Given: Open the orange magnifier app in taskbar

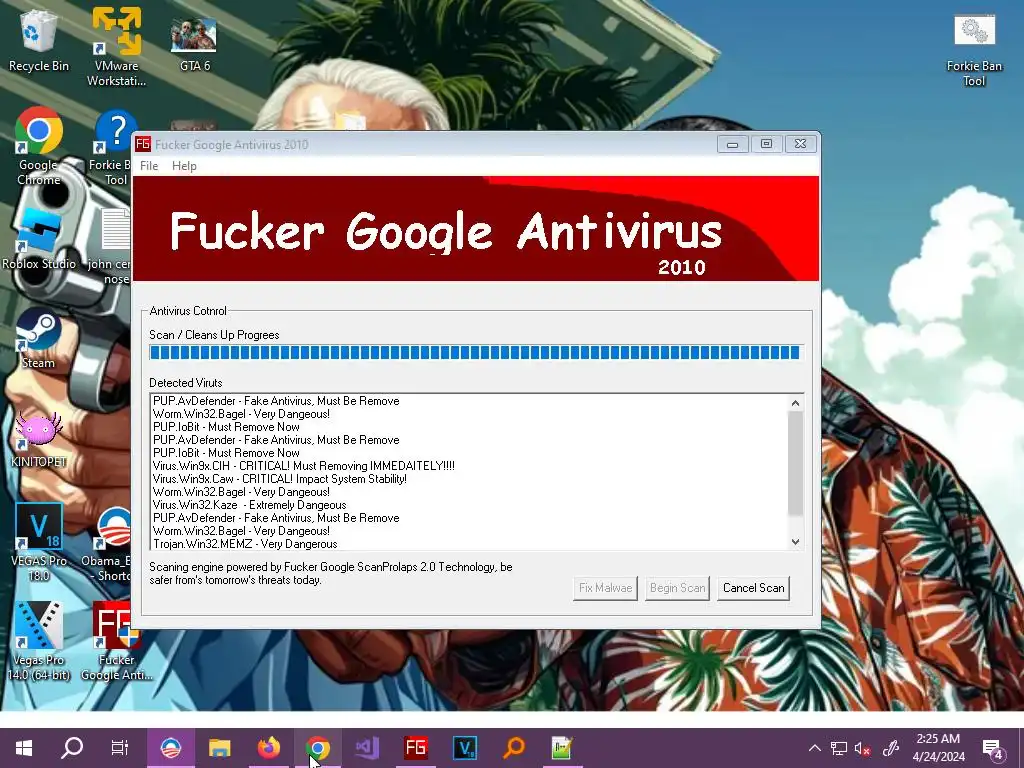Looking at the screenshot, I should tap(513, 748).
